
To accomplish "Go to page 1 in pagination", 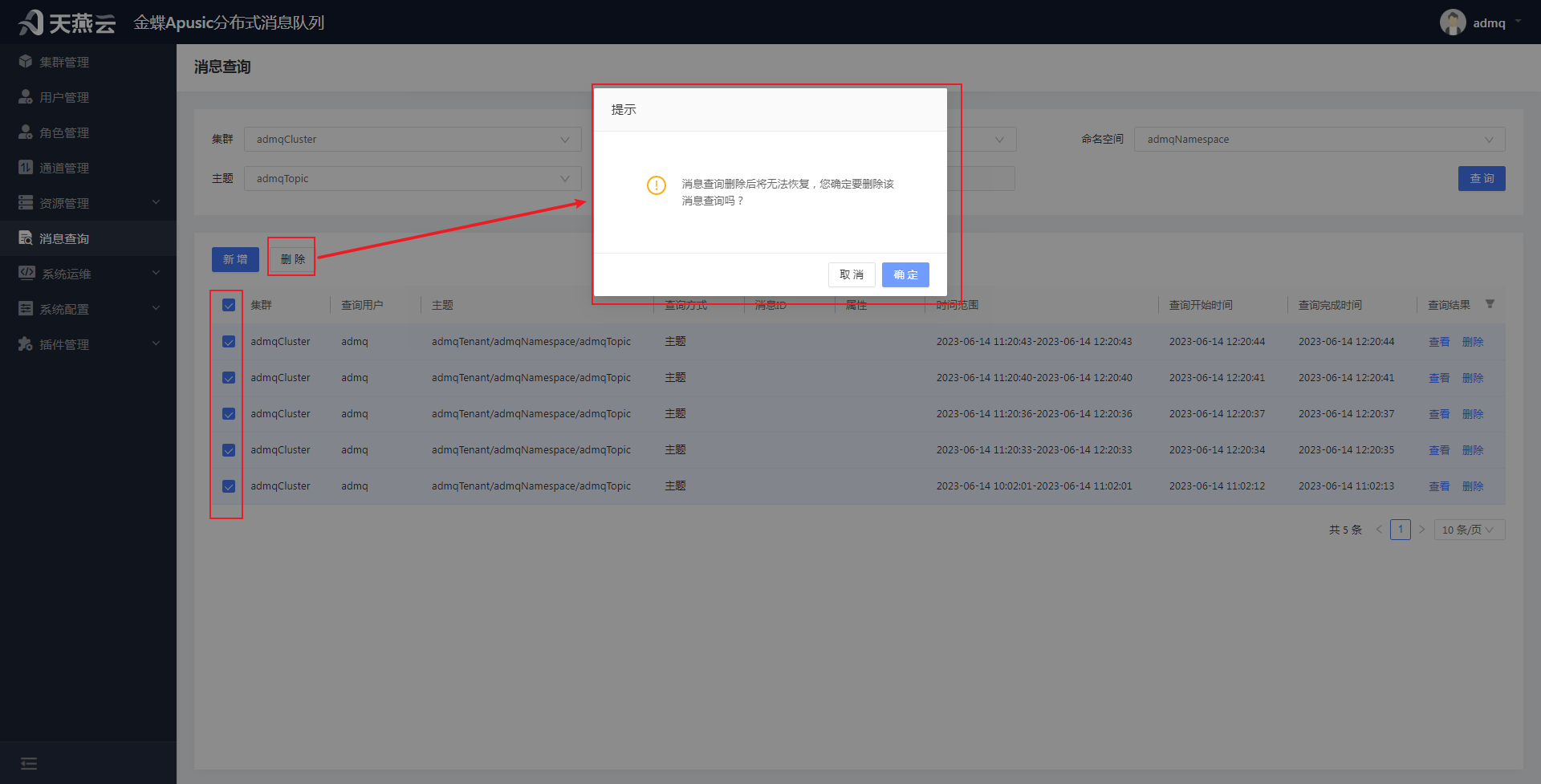I will point(1401,530).
